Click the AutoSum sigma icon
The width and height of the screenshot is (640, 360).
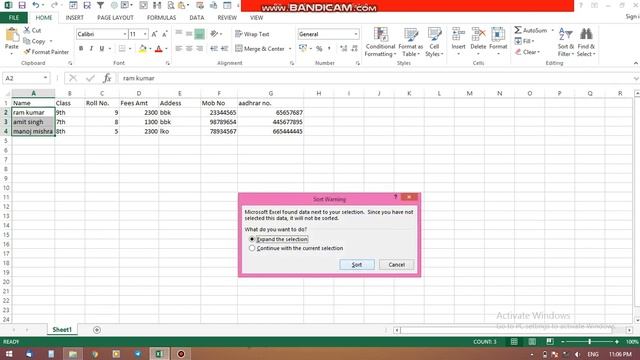pyautogui.click(x=518, y=30)
